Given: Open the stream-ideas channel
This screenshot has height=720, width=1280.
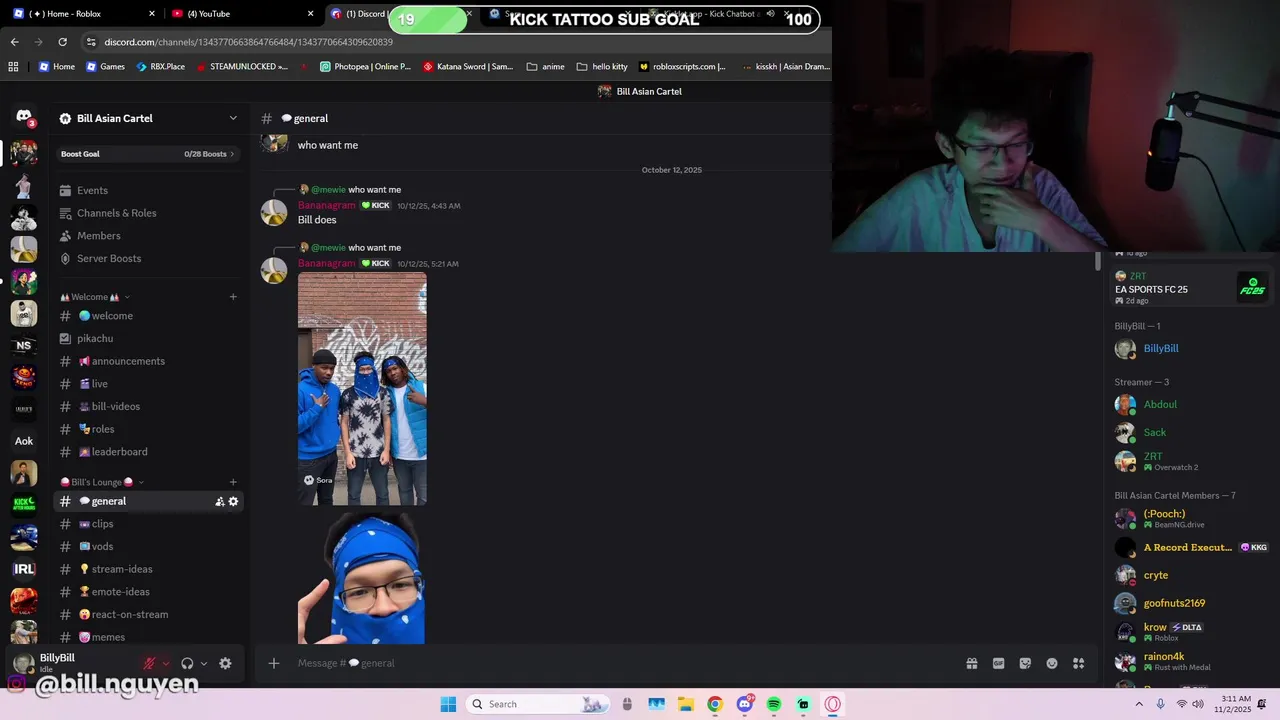Looking at the screenshot, I should tap(148, 569).
